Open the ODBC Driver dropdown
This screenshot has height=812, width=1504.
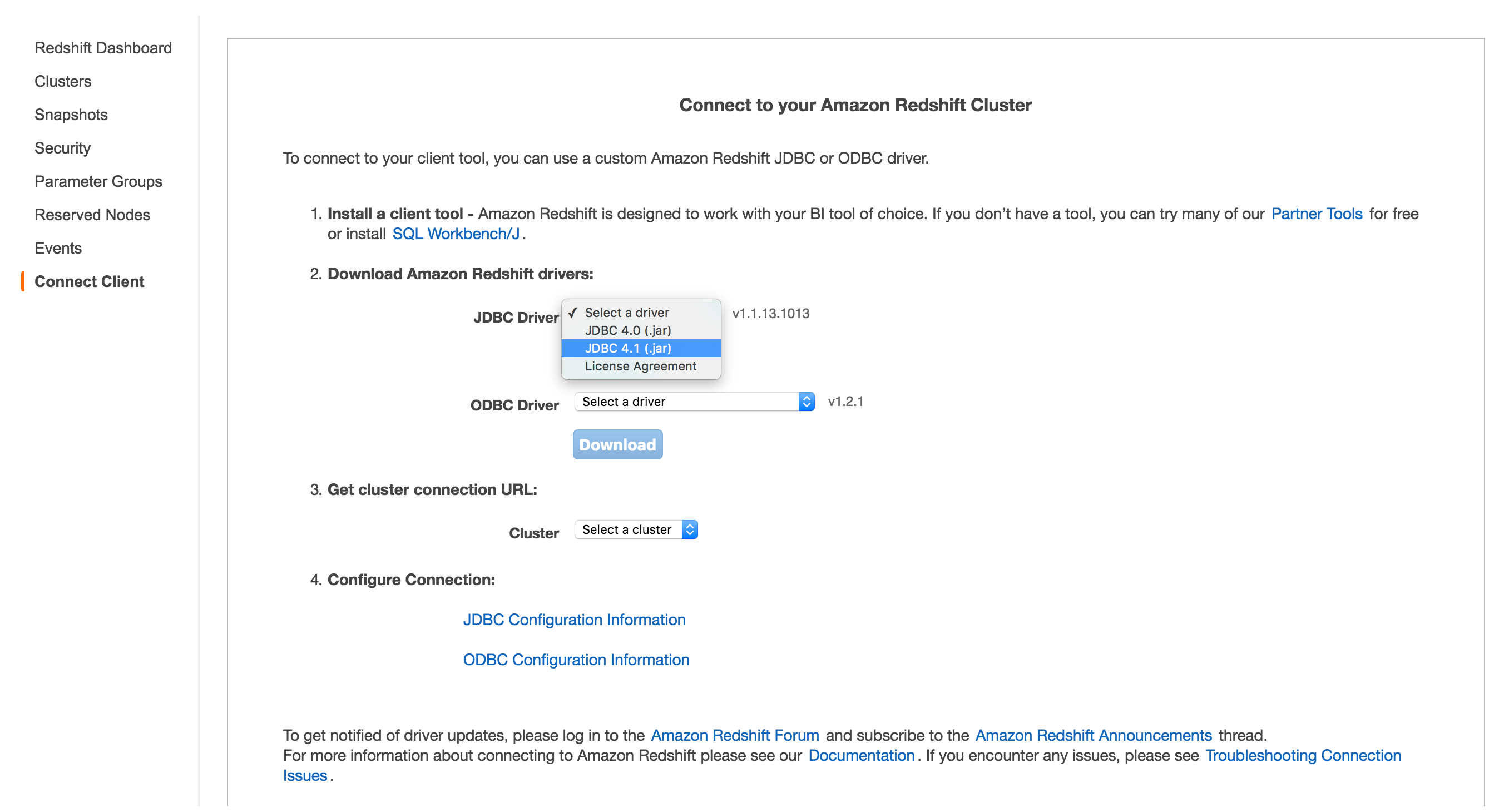point(694,401)
